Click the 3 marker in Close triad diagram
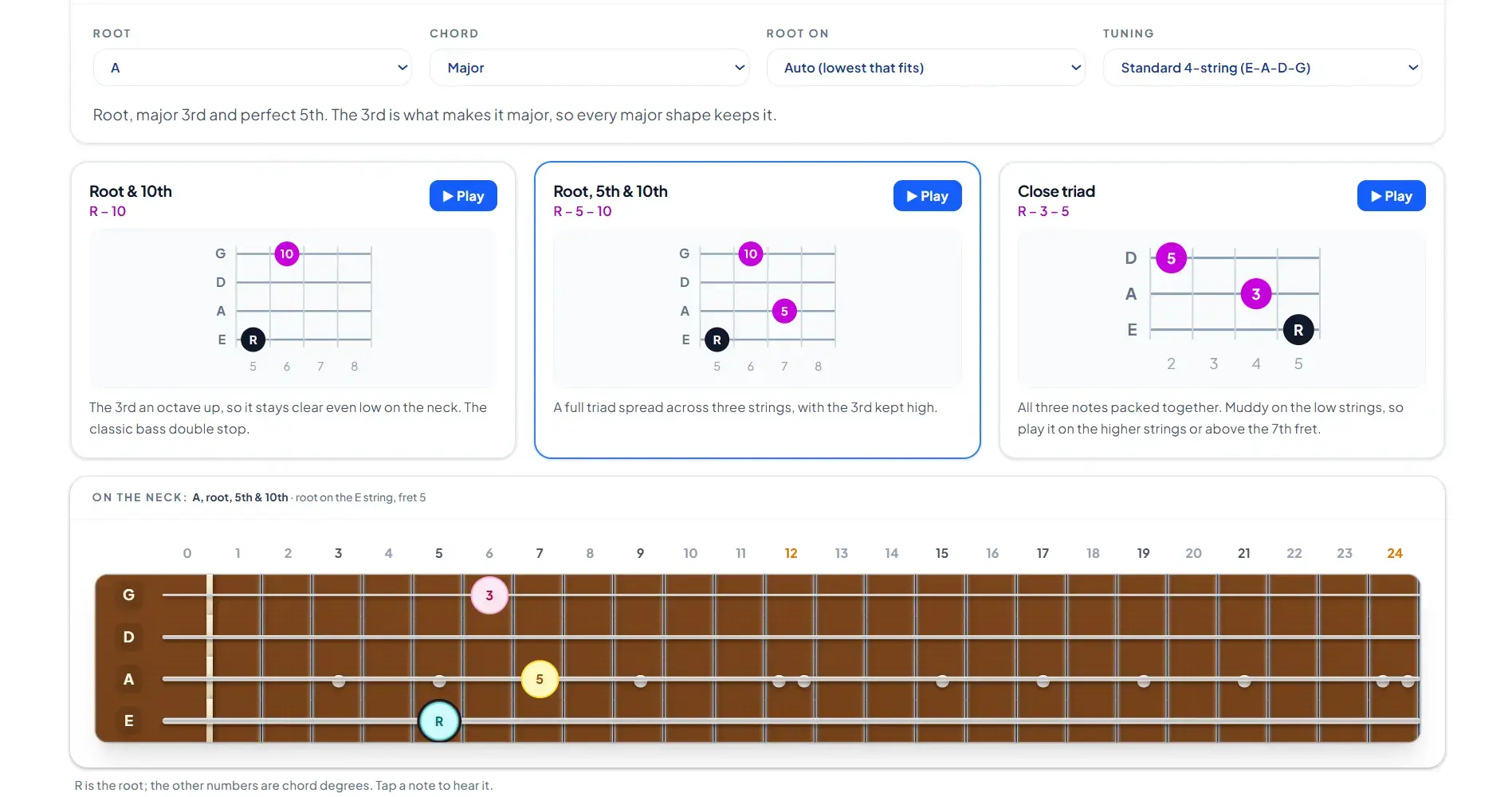The height and width of the screenshot is (797, 1512). point(1256,294)
